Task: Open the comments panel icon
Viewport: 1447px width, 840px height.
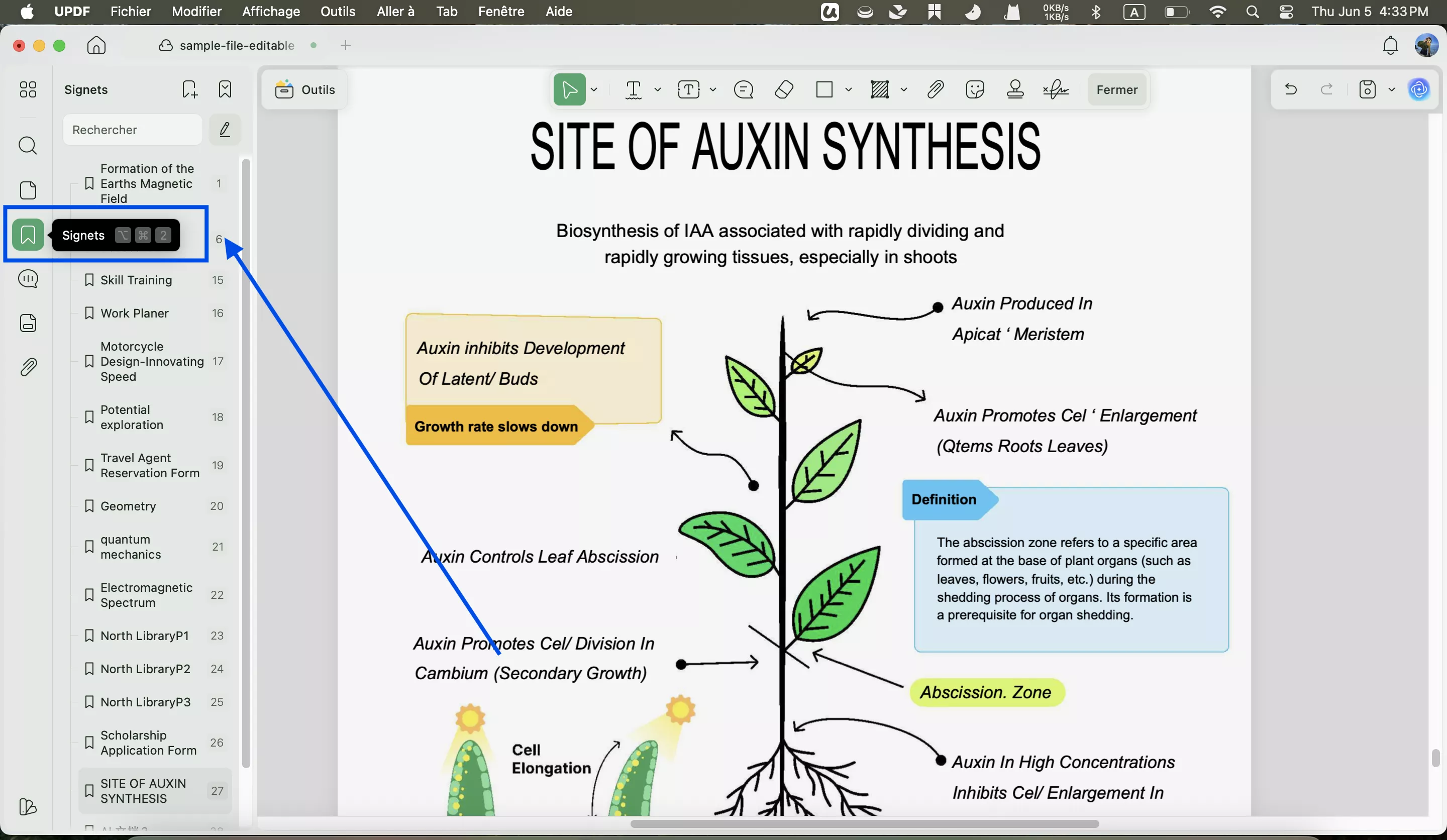Action: (x=28, y=279)
